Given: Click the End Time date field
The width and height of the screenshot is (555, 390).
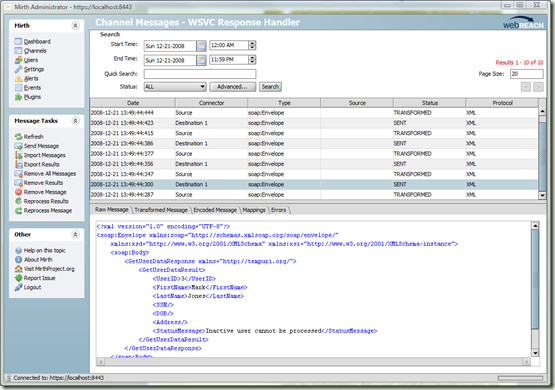Looking at the screenshot, I should click(x=170, y=61).
